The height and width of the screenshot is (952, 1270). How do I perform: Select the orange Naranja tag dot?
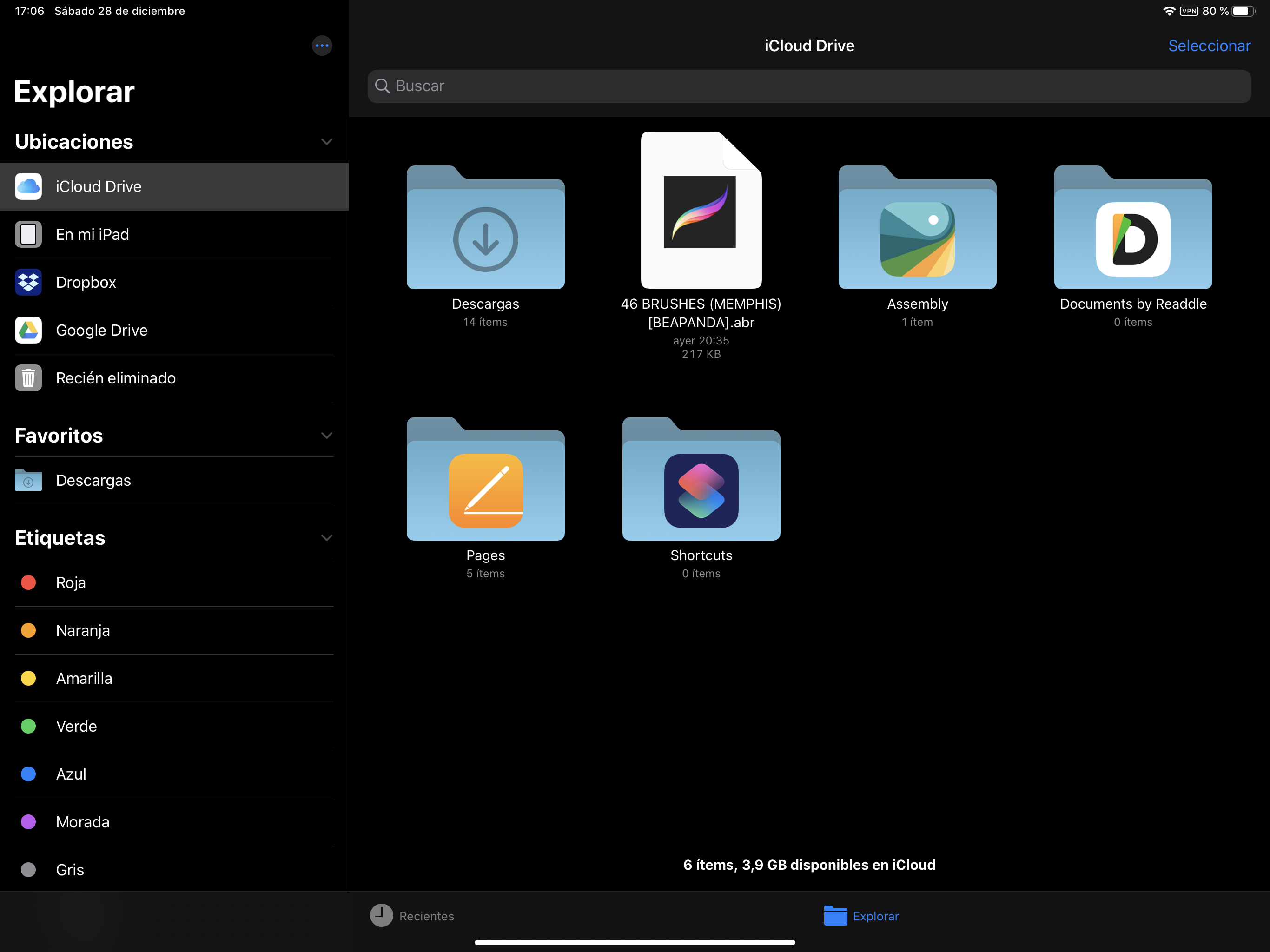click(x=28, y=630)
